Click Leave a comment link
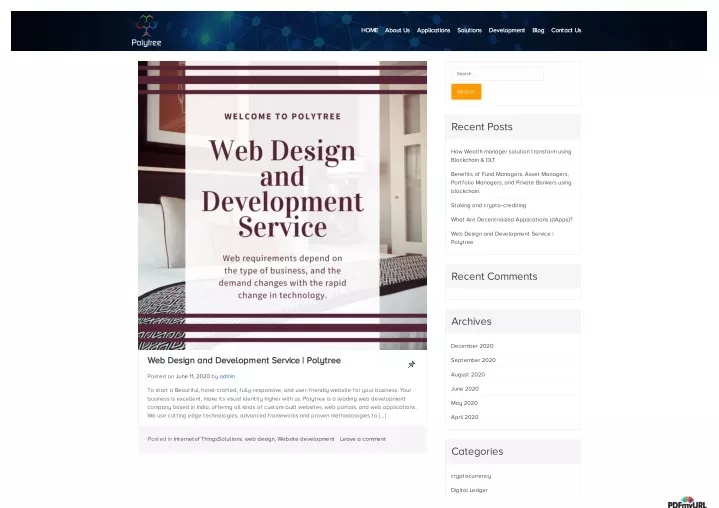 tap(363, 439)
